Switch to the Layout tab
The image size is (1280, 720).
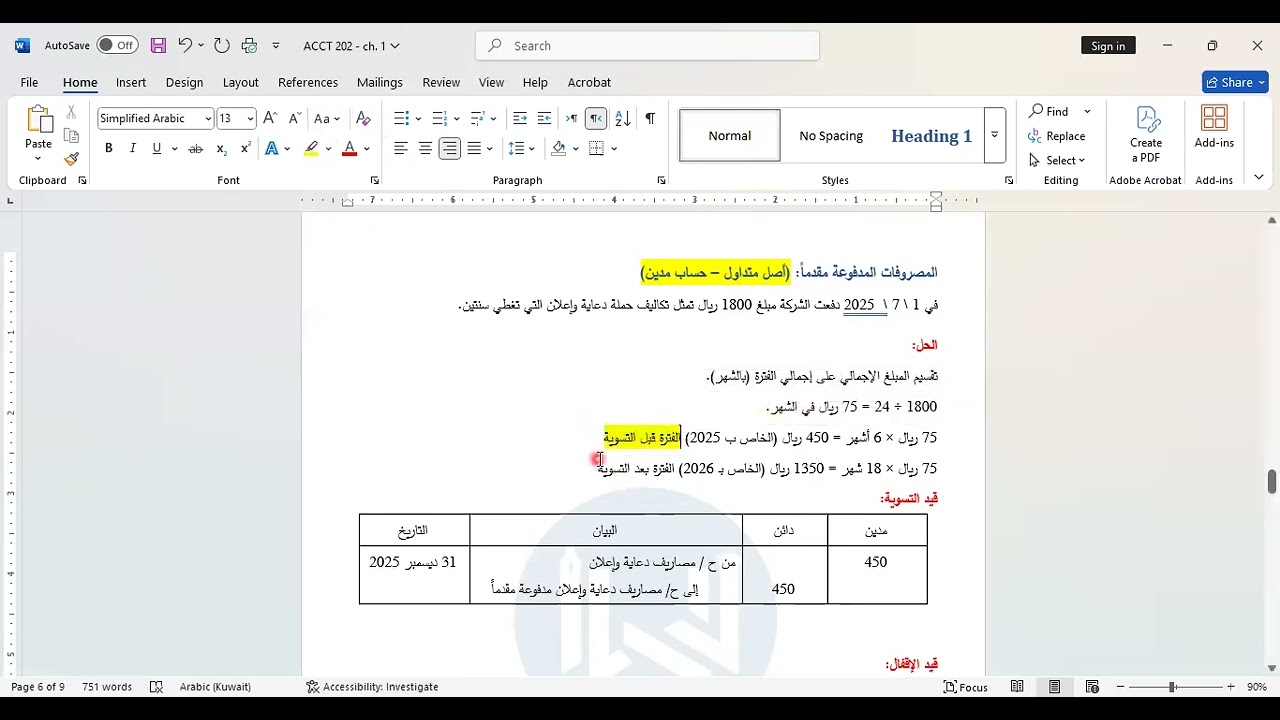(240, 82)
